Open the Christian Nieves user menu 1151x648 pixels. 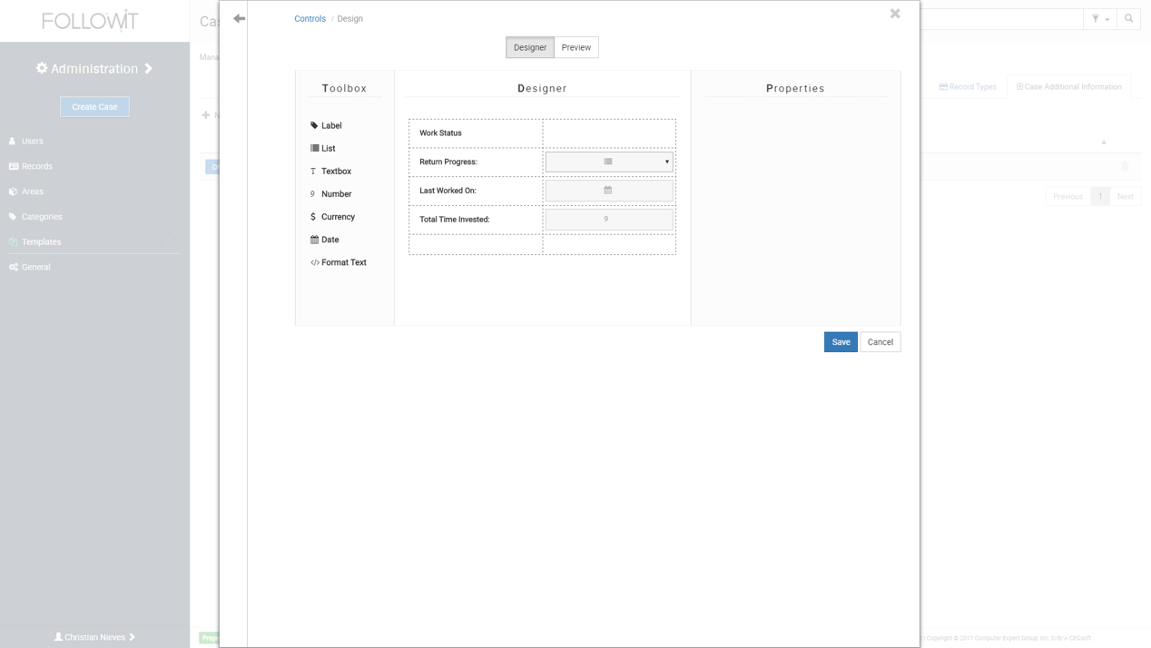point(95,637)
